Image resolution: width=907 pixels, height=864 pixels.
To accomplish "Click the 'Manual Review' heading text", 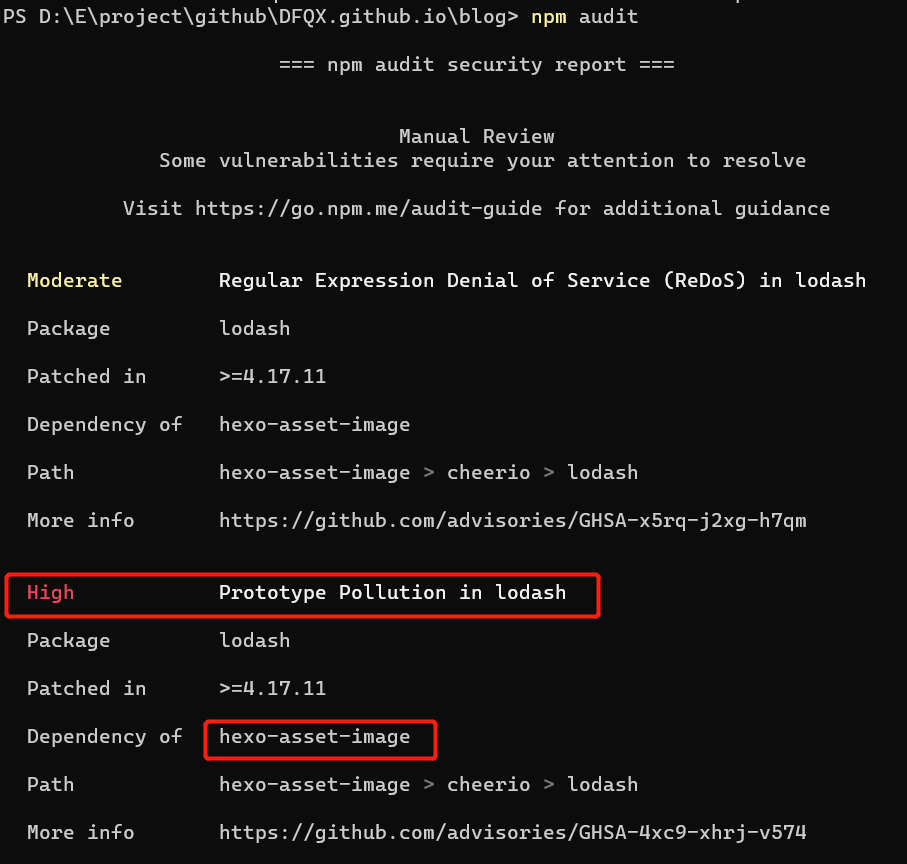I will [x=477, y=136].
